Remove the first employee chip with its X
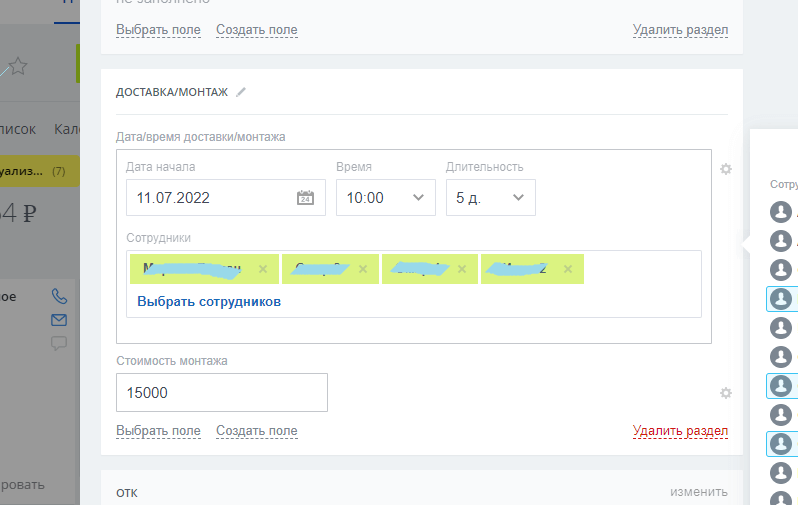 (263, 269)
